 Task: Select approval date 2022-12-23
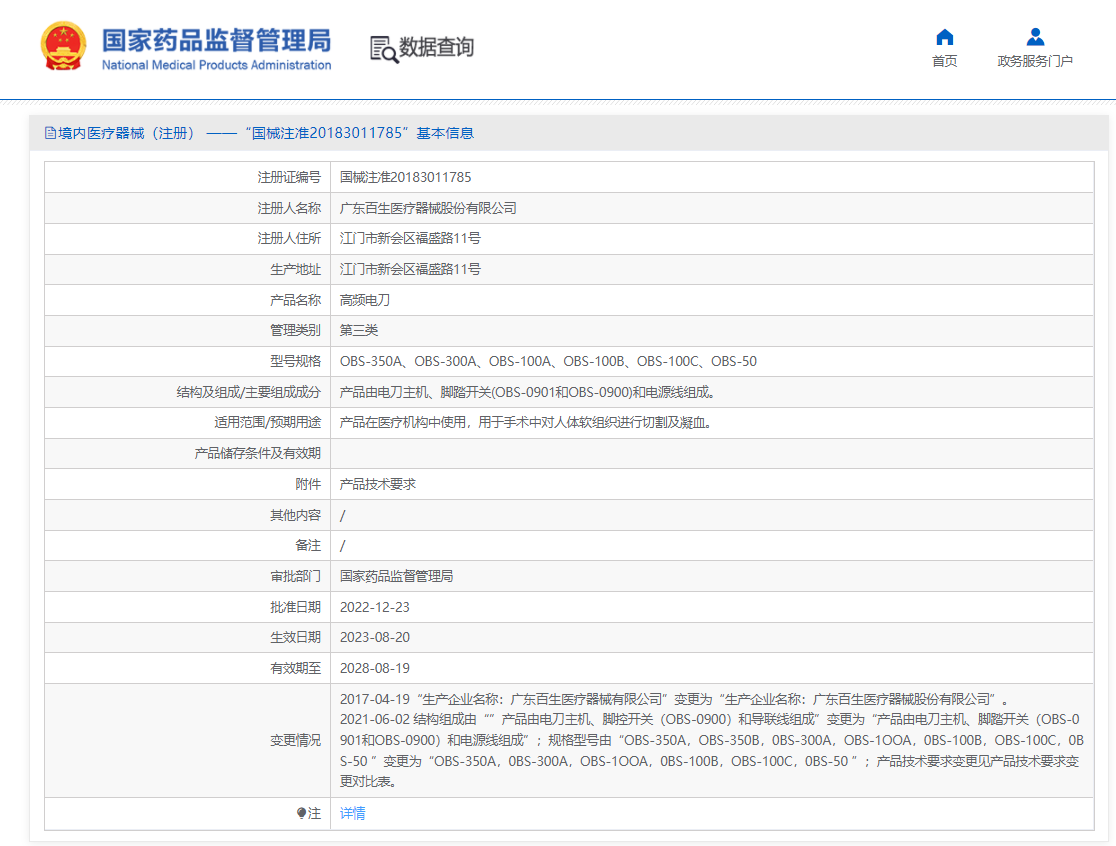coord(374,607)
